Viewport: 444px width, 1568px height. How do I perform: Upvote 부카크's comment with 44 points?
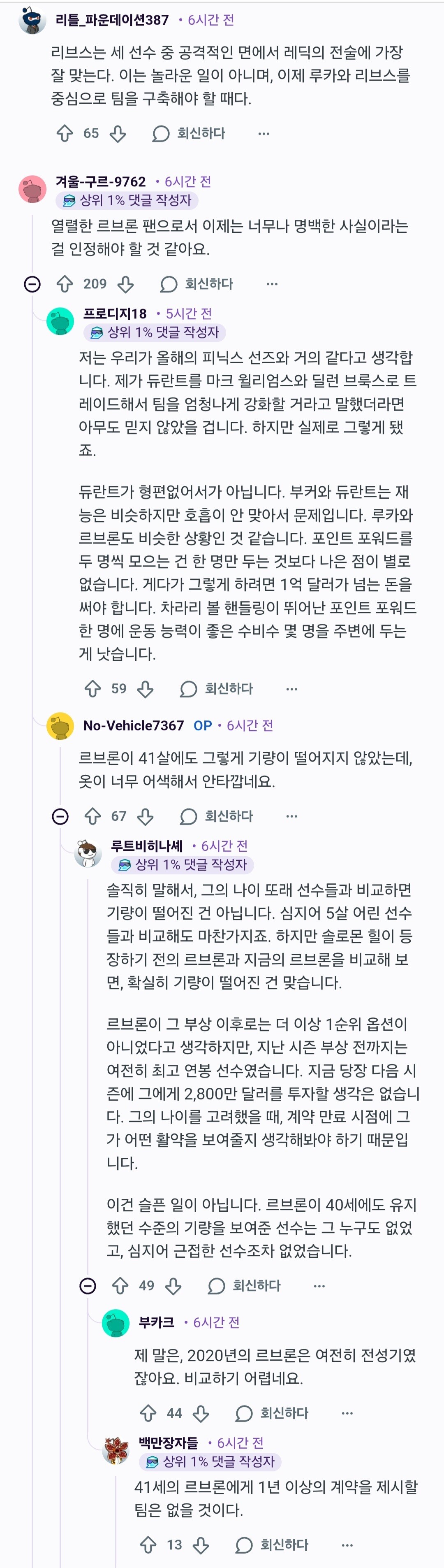[148, 1413]
